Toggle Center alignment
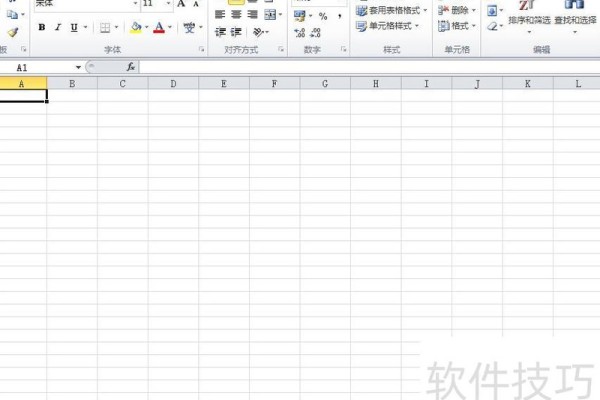Screen dimensions: 600x400 coord(236,15)
